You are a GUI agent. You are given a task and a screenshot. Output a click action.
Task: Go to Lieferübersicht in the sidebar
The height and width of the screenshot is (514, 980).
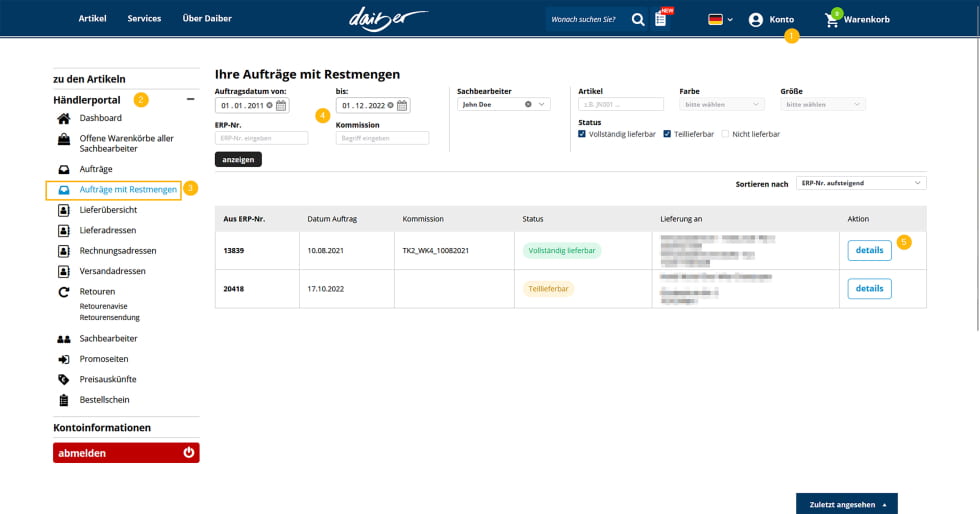[108, 210]
